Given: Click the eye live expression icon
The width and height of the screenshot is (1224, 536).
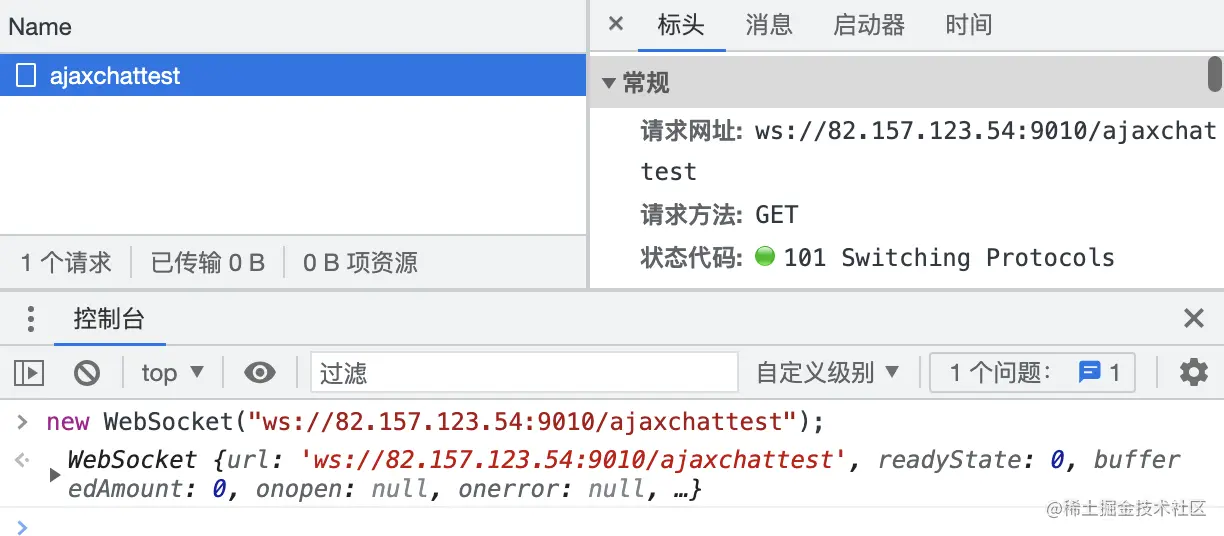Looking at the screenshot, I should click(260, 373).
